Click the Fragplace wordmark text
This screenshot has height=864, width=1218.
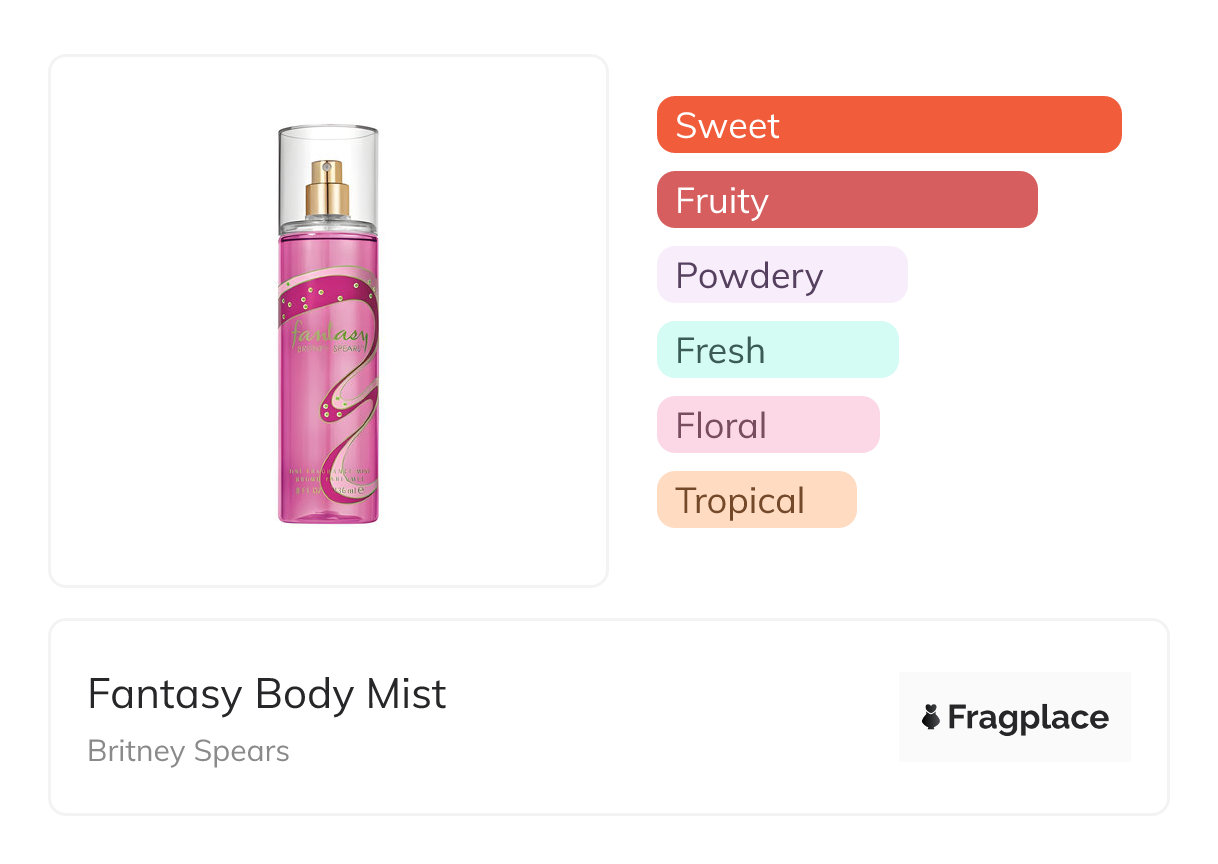(x=1028, y=717)
